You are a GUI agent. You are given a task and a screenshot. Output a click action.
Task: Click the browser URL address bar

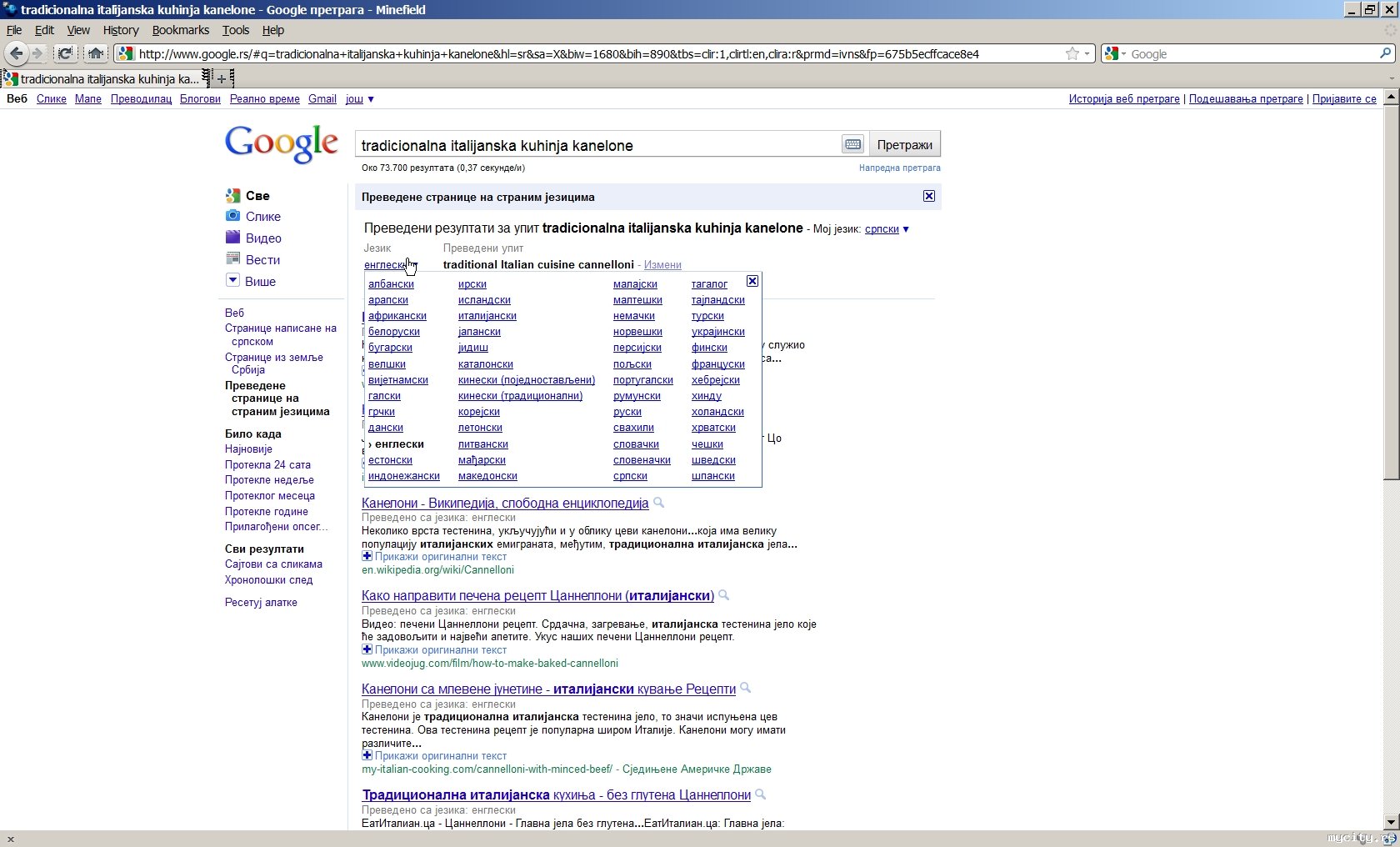click(x=600, y=53)
